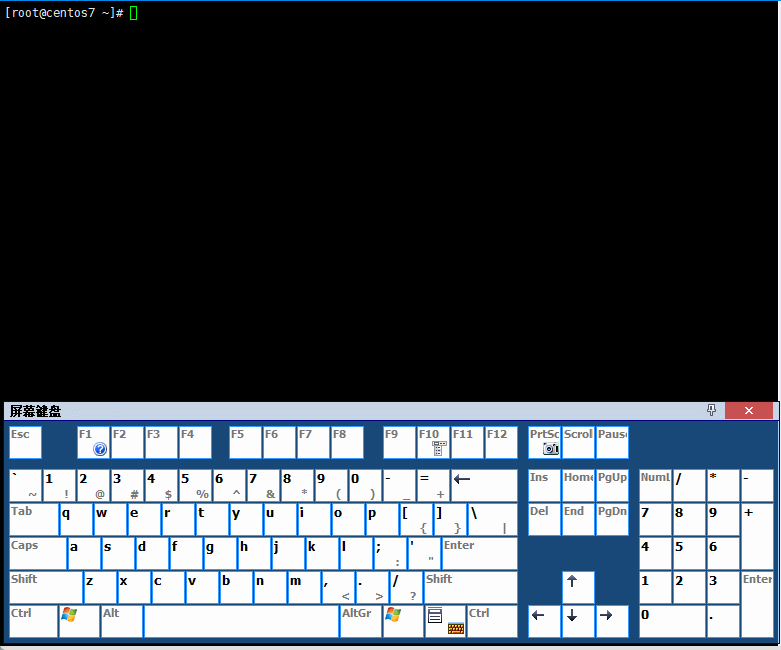The image size is (781, 650).
Task: Pin the on-screen keyboard window
Action: [x=711, y=410]
